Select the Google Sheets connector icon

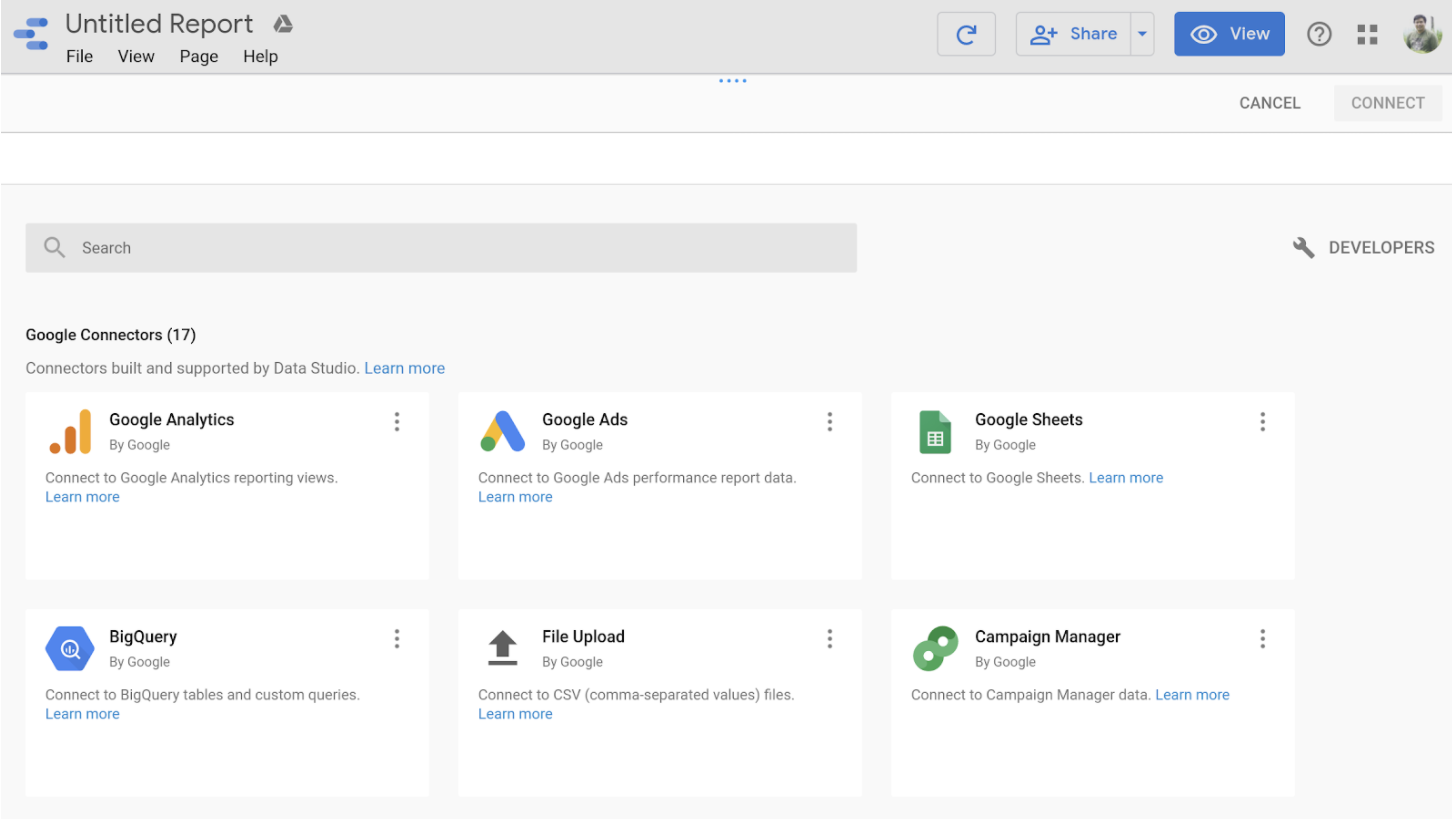[x=935, y=432]
